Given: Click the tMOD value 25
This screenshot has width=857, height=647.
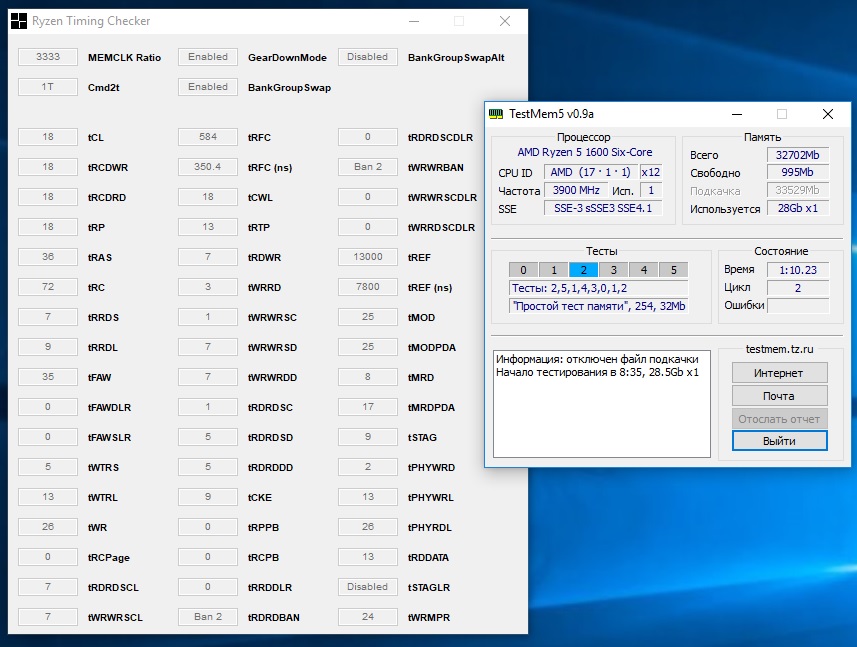Looking at the screenshot, I should [367, 316].
